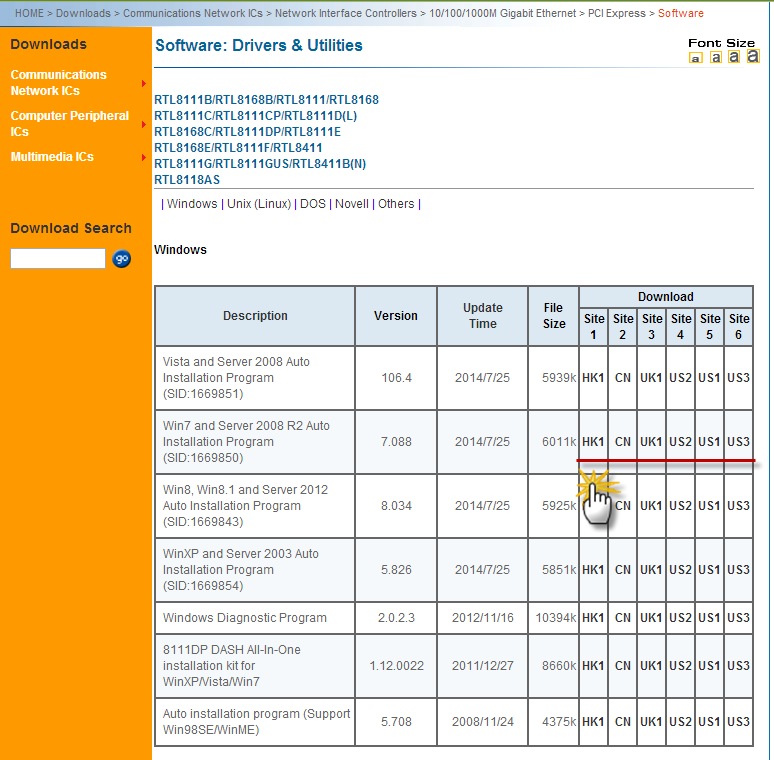Expand Communications Network ICs arrow

pyautogui.click(x=144, y=83)
